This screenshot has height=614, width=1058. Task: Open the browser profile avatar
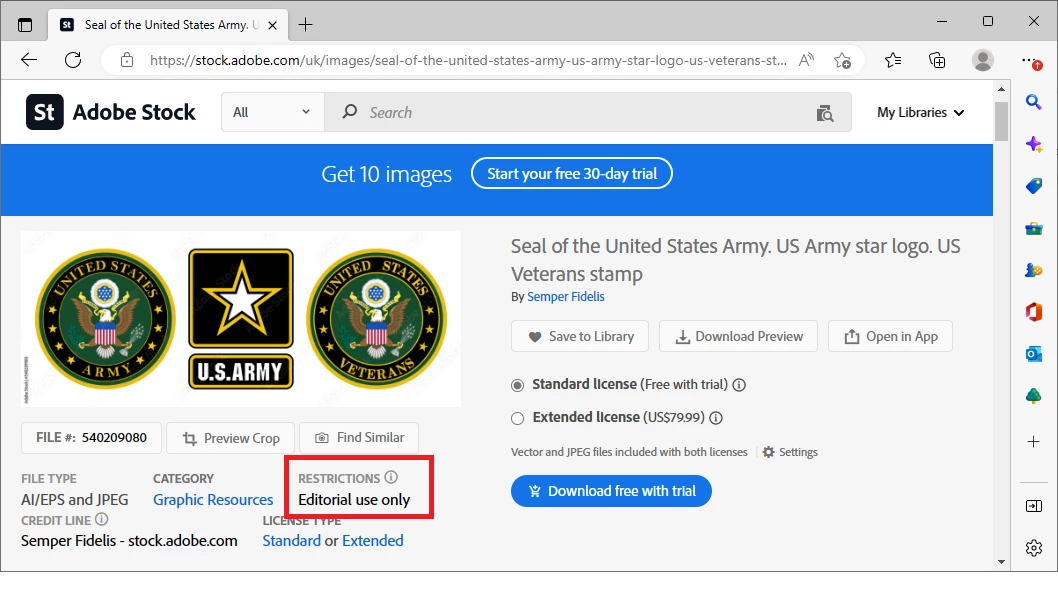click(982, 60)
